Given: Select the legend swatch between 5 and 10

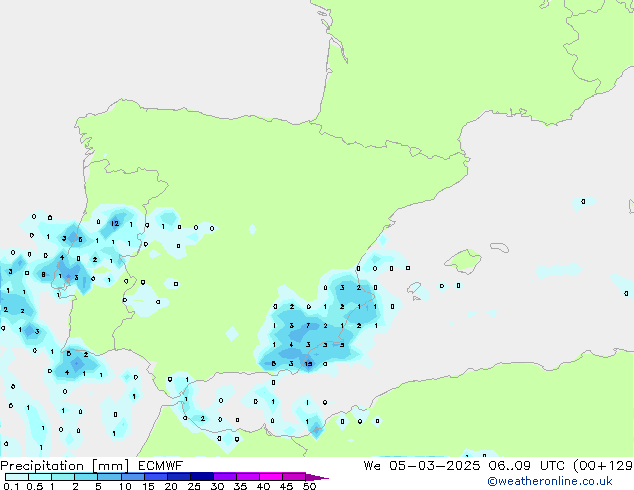Looking at the screenshot, I should point(110,477).
